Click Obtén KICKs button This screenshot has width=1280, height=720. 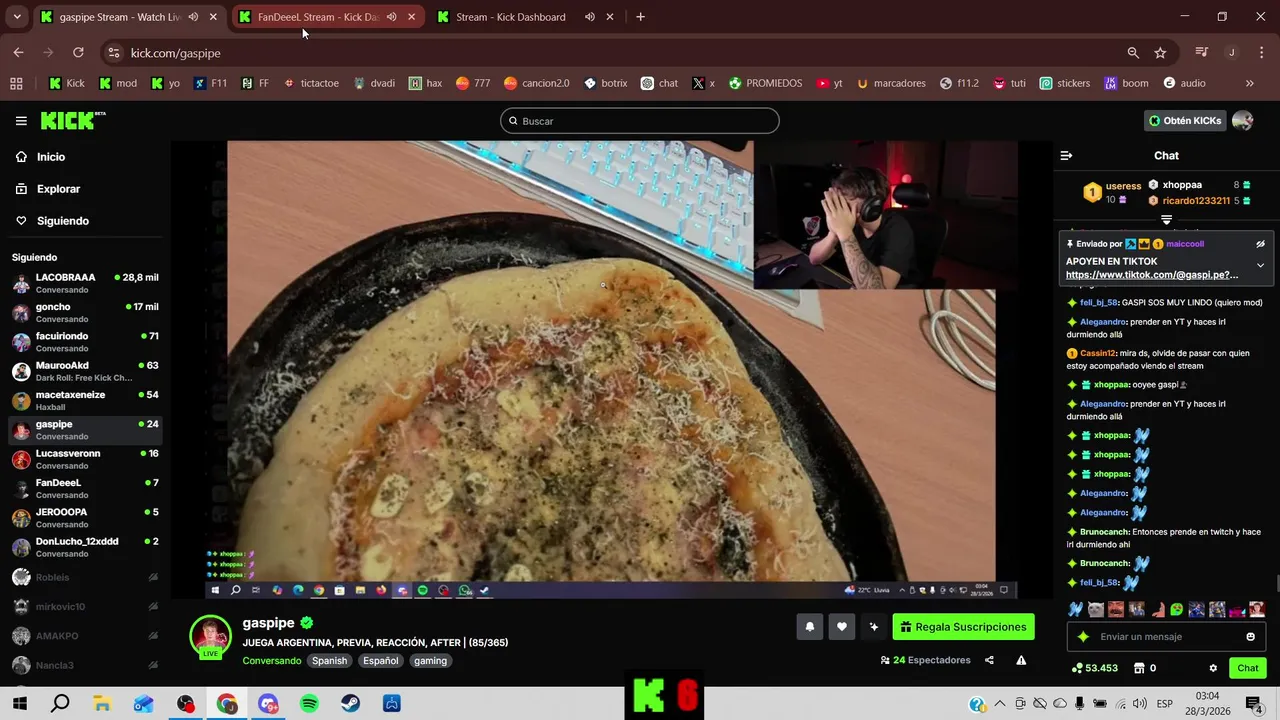[x=1186, y=121]
